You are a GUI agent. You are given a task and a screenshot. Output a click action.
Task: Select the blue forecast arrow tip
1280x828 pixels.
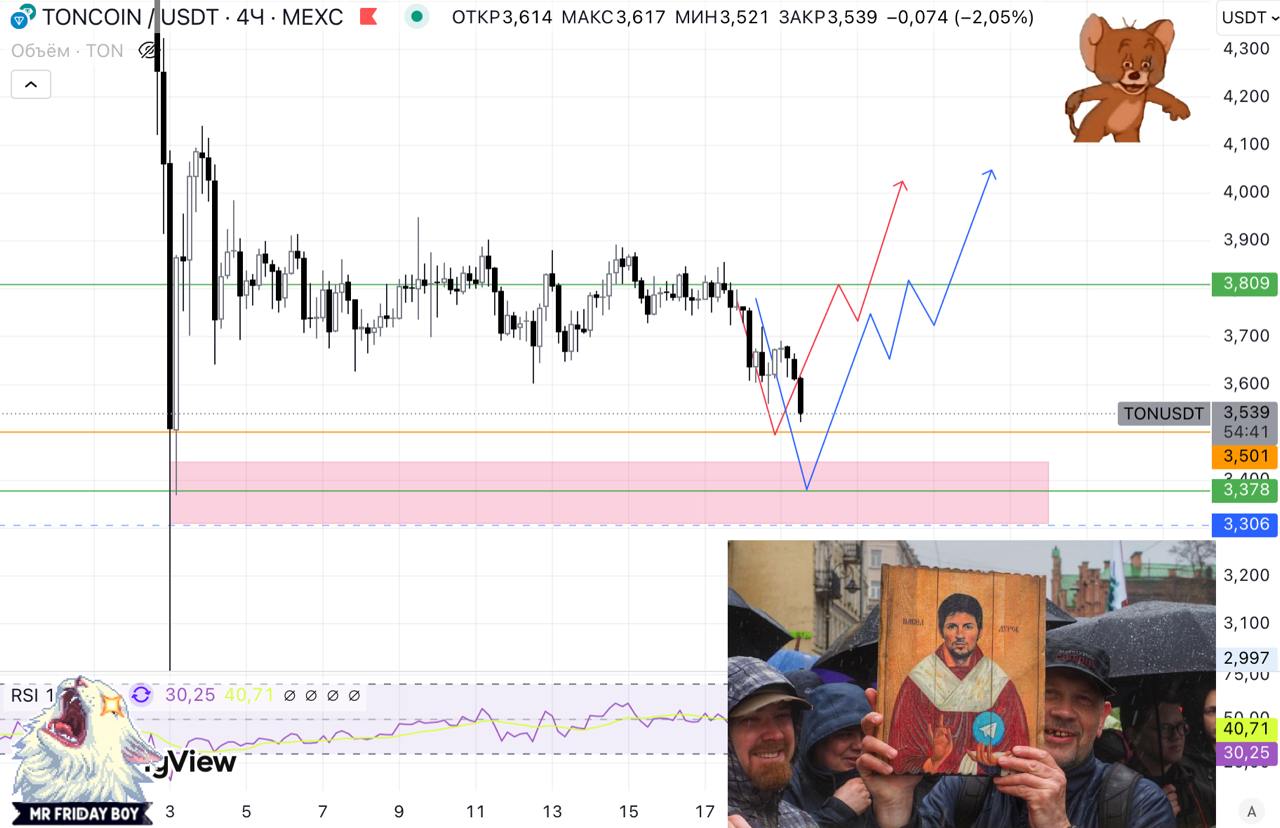coord(991,172)
